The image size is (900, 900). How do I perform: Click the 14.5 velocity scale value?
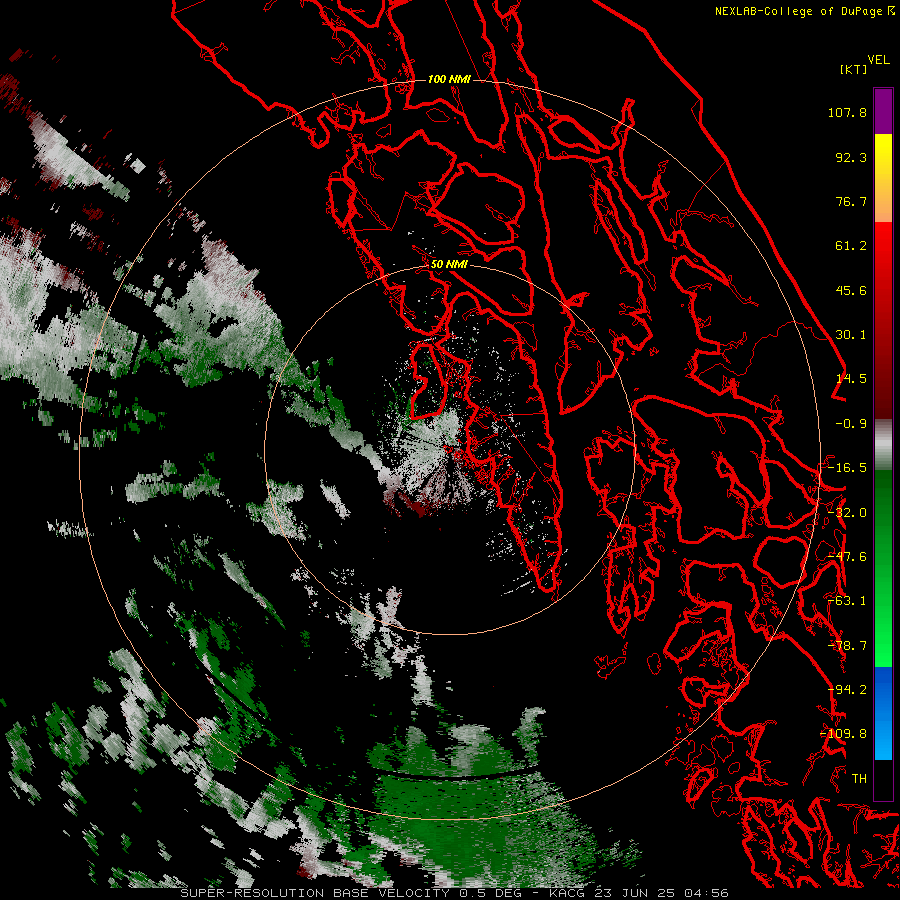pyautogui.click(x=851, y=379)
